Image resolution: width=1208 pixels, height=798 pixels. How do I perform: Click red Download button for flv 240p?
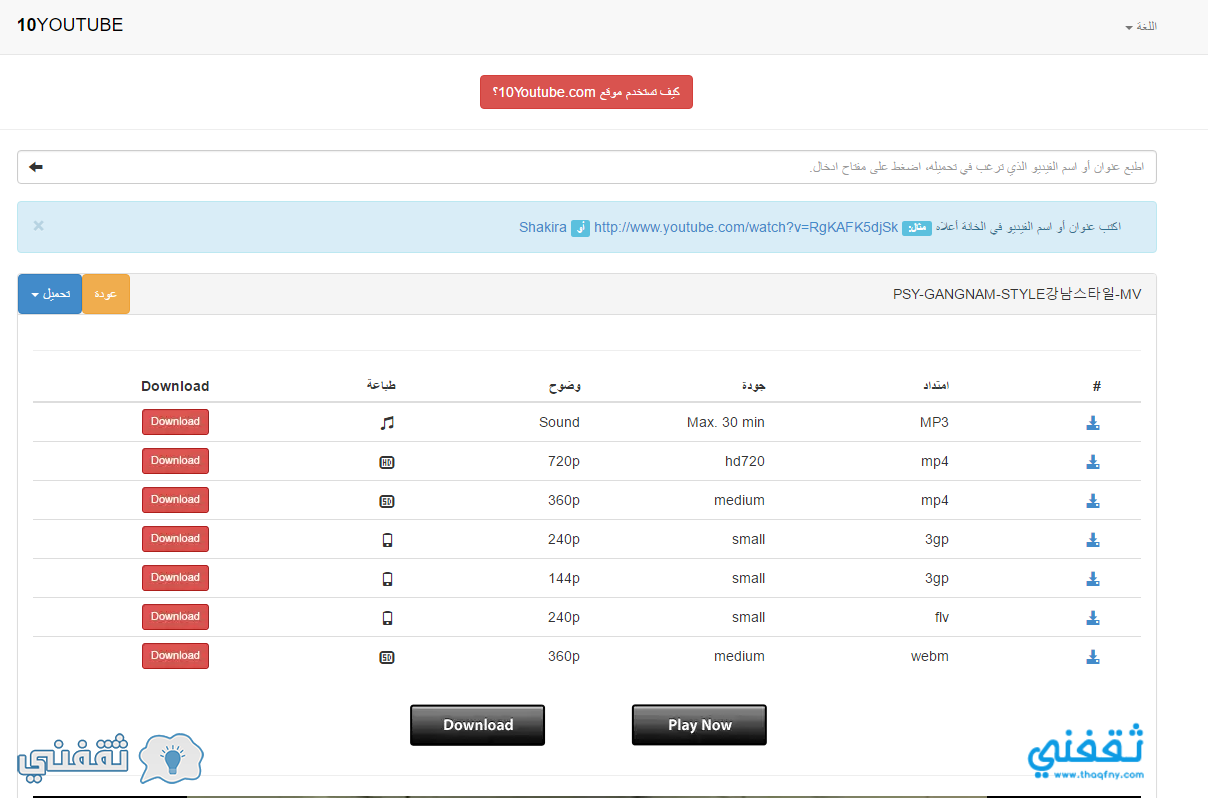(x=175, y=617)
